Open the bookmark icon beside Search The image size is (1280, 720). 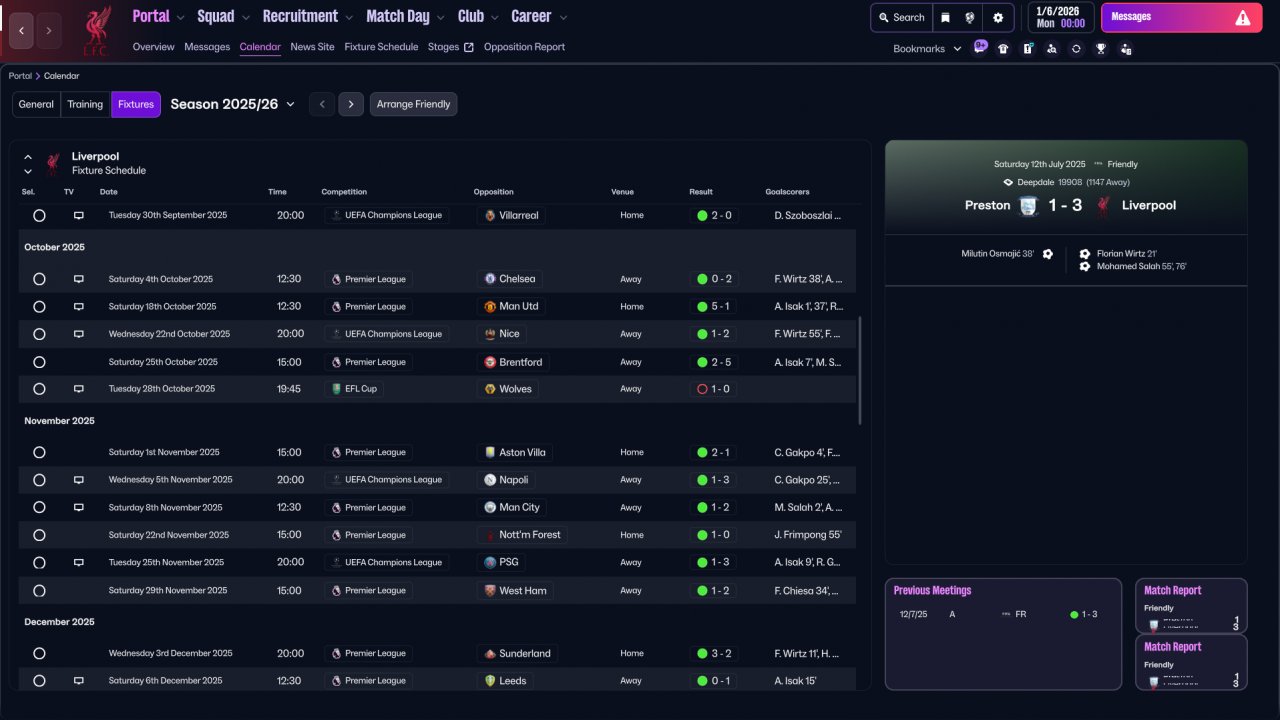[945, 17]
